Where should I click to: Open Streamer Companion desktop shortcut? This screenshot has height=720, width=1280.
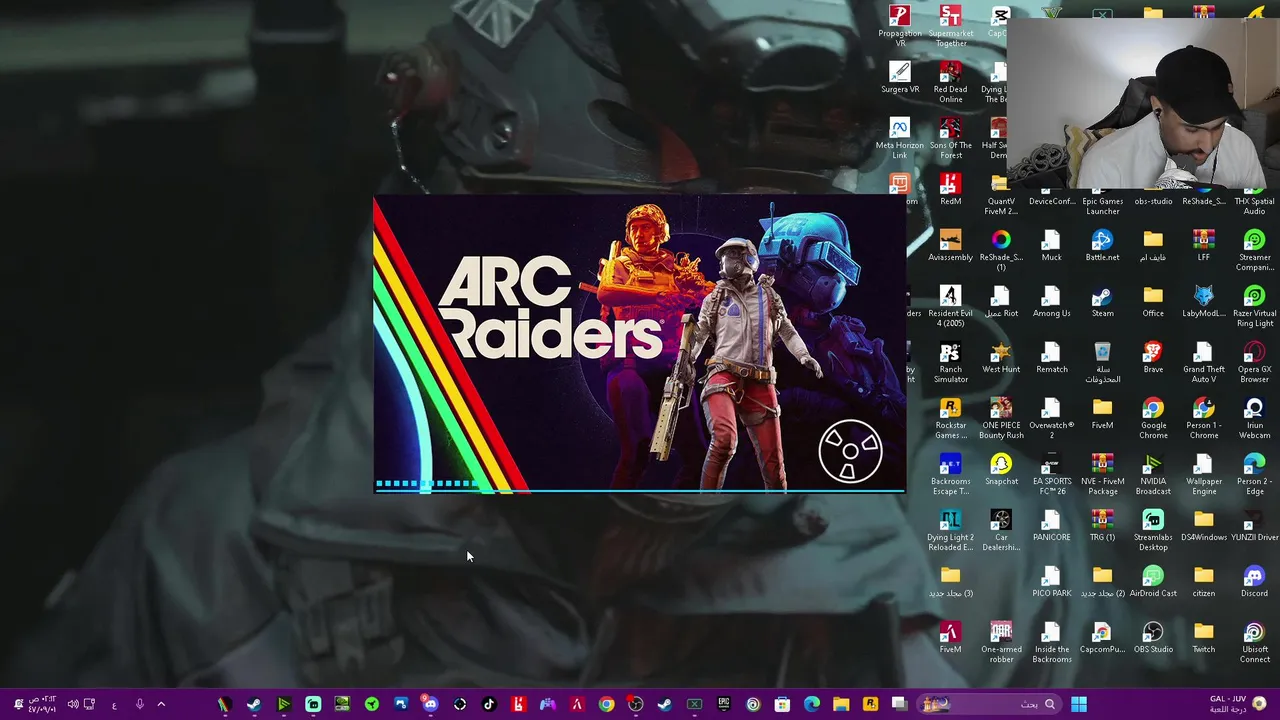1254,249
